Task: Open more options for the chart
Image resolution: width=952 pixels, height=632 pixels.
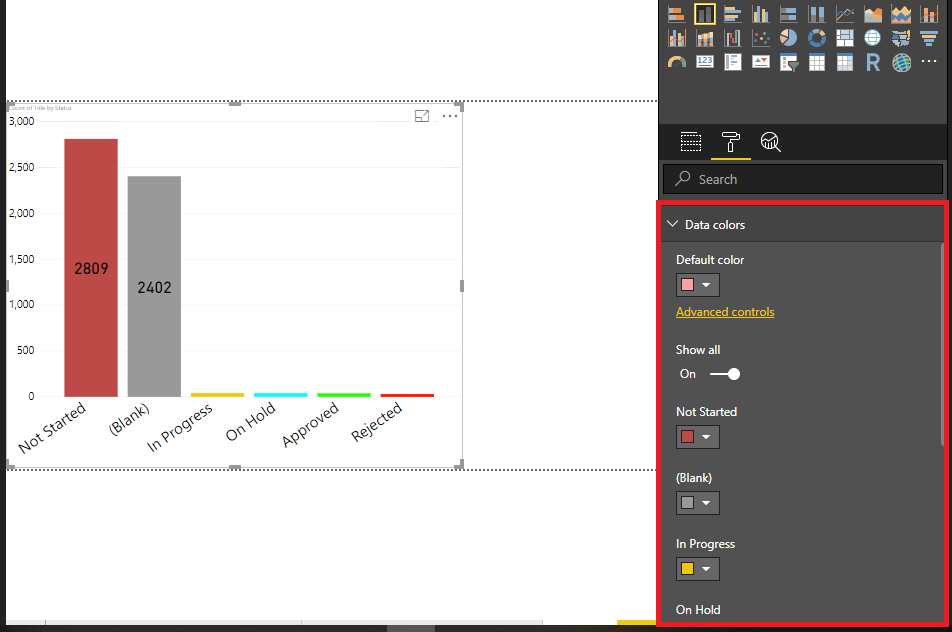Action: point(449,115)
